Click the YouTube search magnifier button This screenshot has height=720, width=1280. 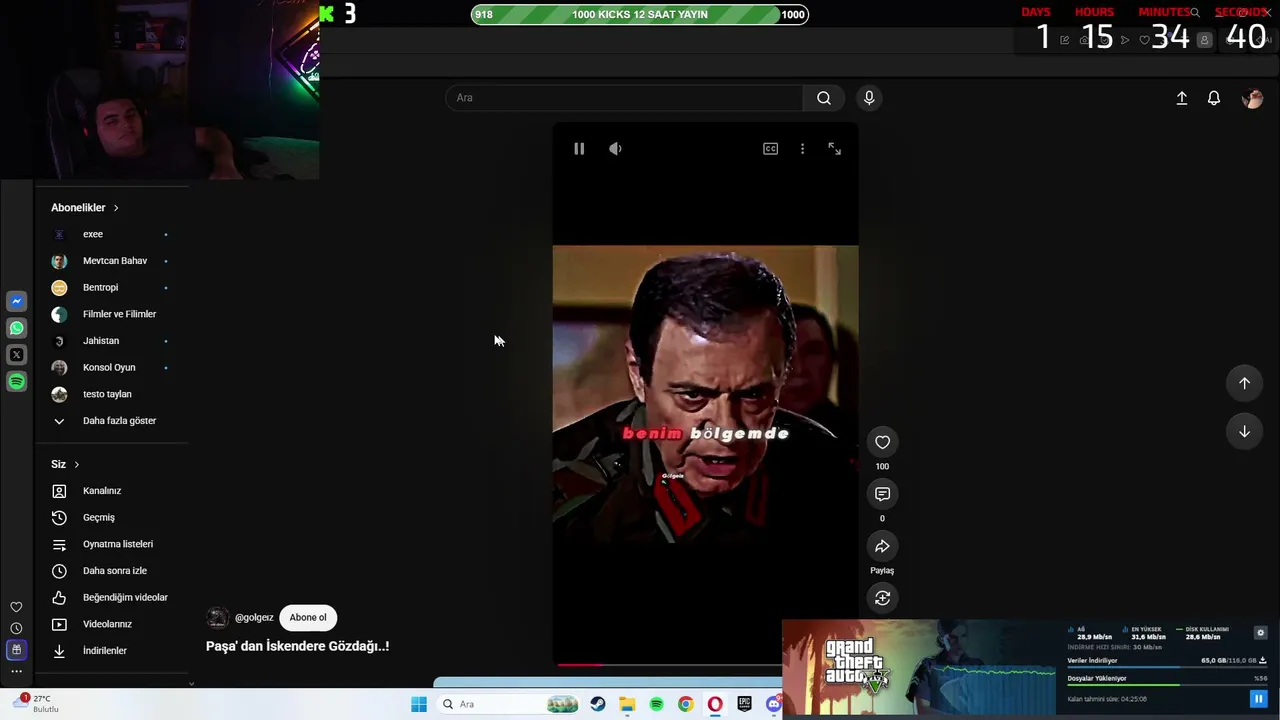(x=824, y=98)
